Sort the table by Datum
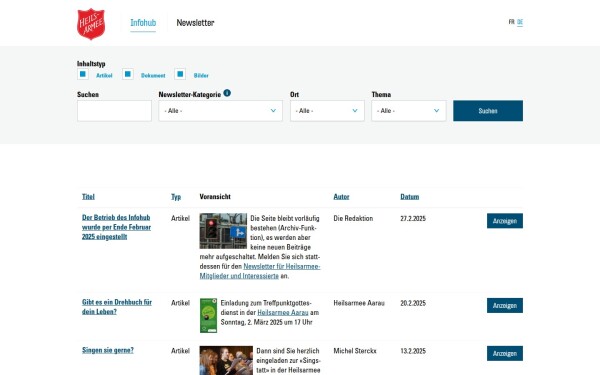This screenshot has height=375, width=600. 410,197
